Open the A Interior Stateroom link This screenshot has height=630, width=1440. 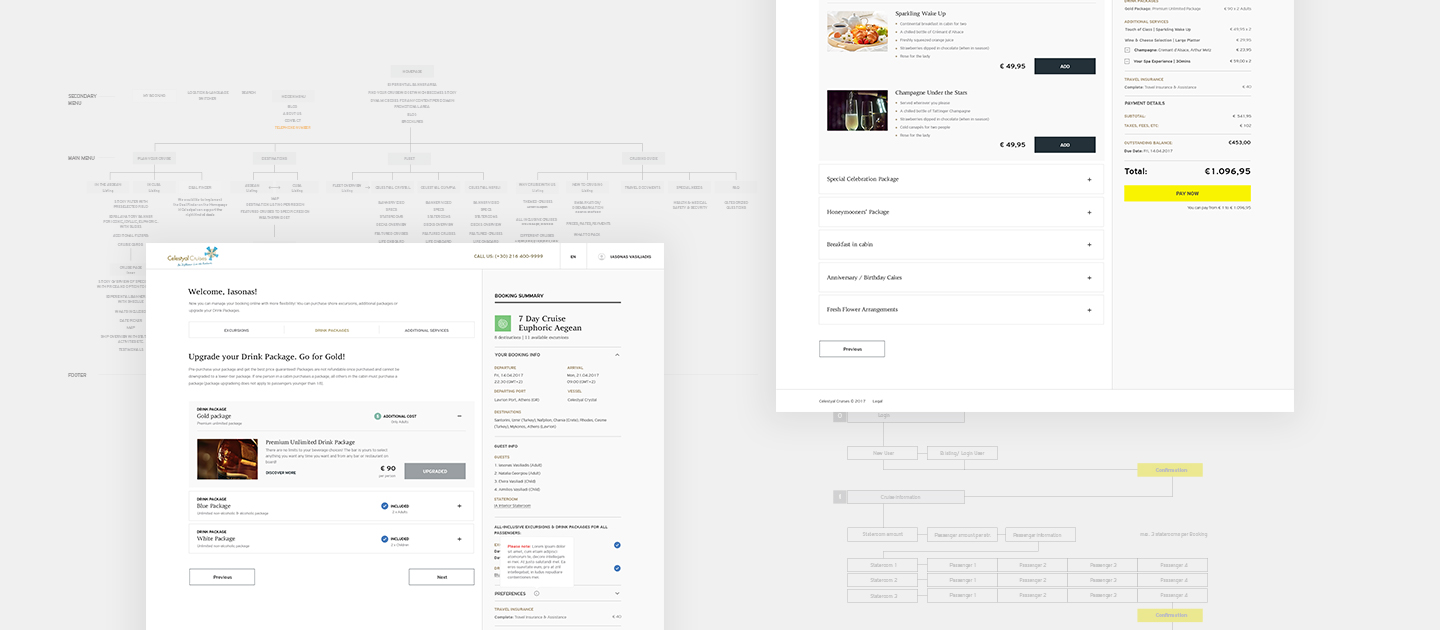click(513, 506)
